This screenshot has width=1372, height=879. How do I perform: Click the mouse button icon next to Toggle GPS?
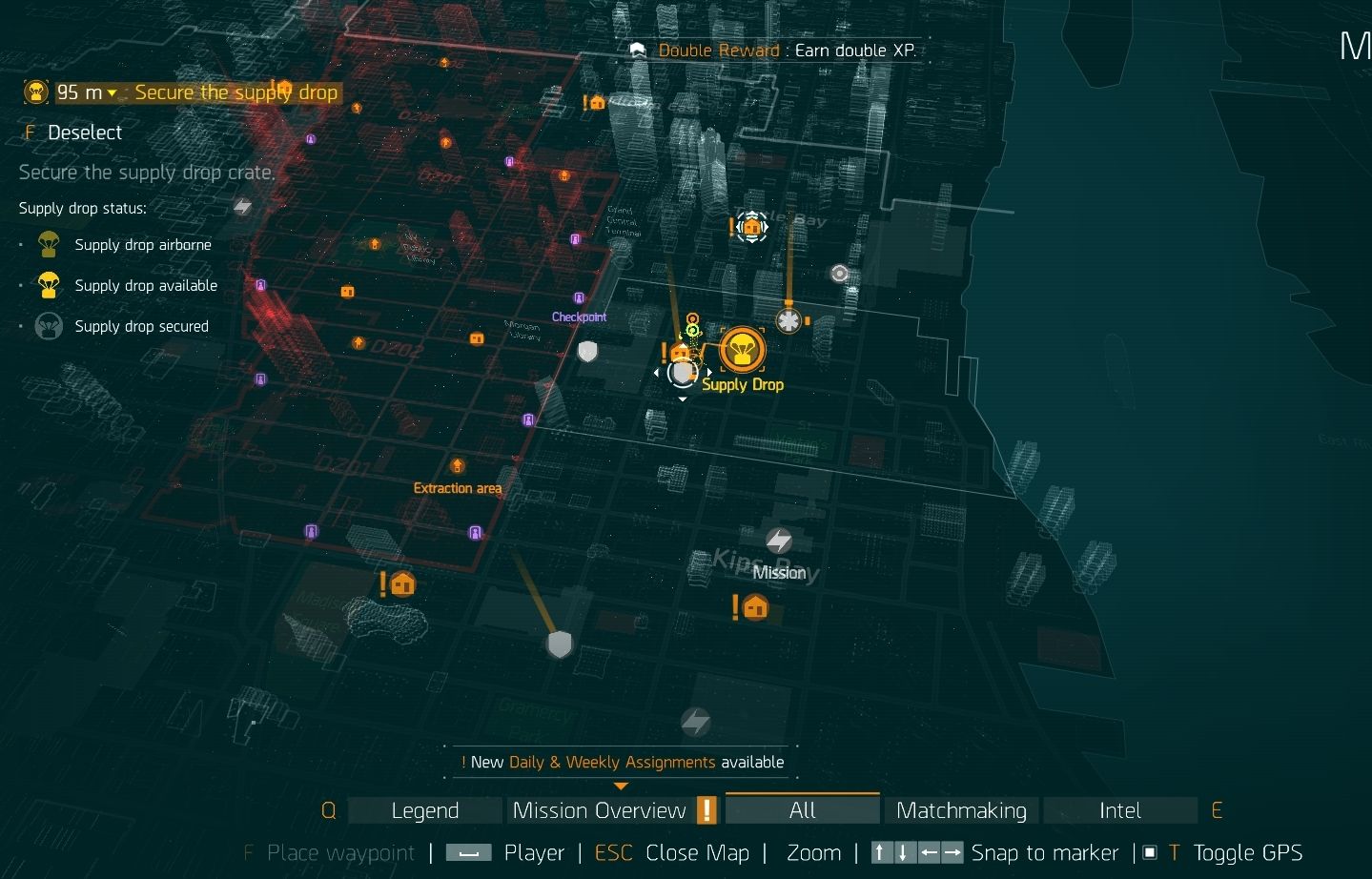pyautogui.click(x=1150, y=852)
